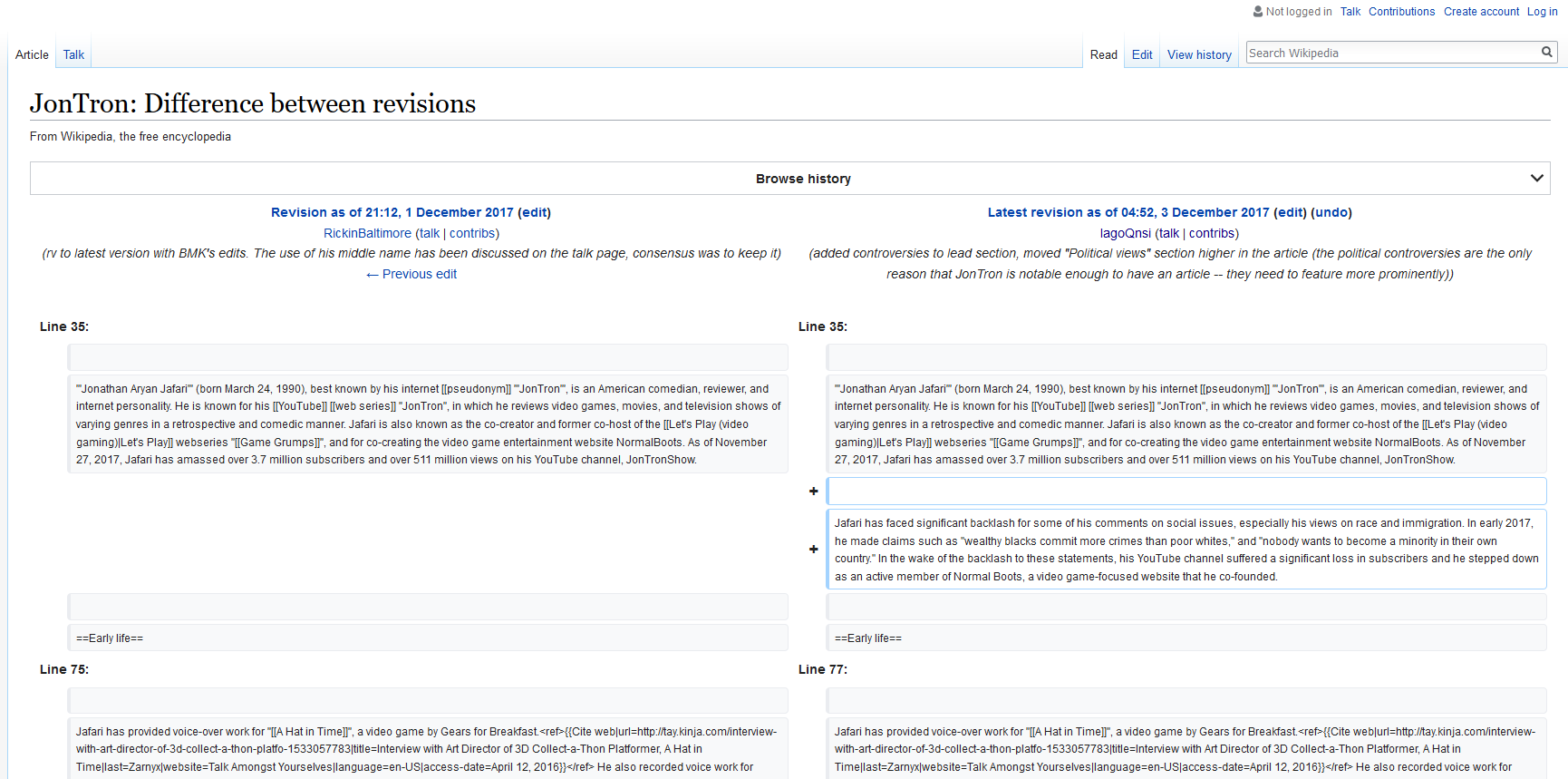1568x779 pixels.
Task: Open IagoQnsi's talk link
Action: click(x=1169, y=233)
